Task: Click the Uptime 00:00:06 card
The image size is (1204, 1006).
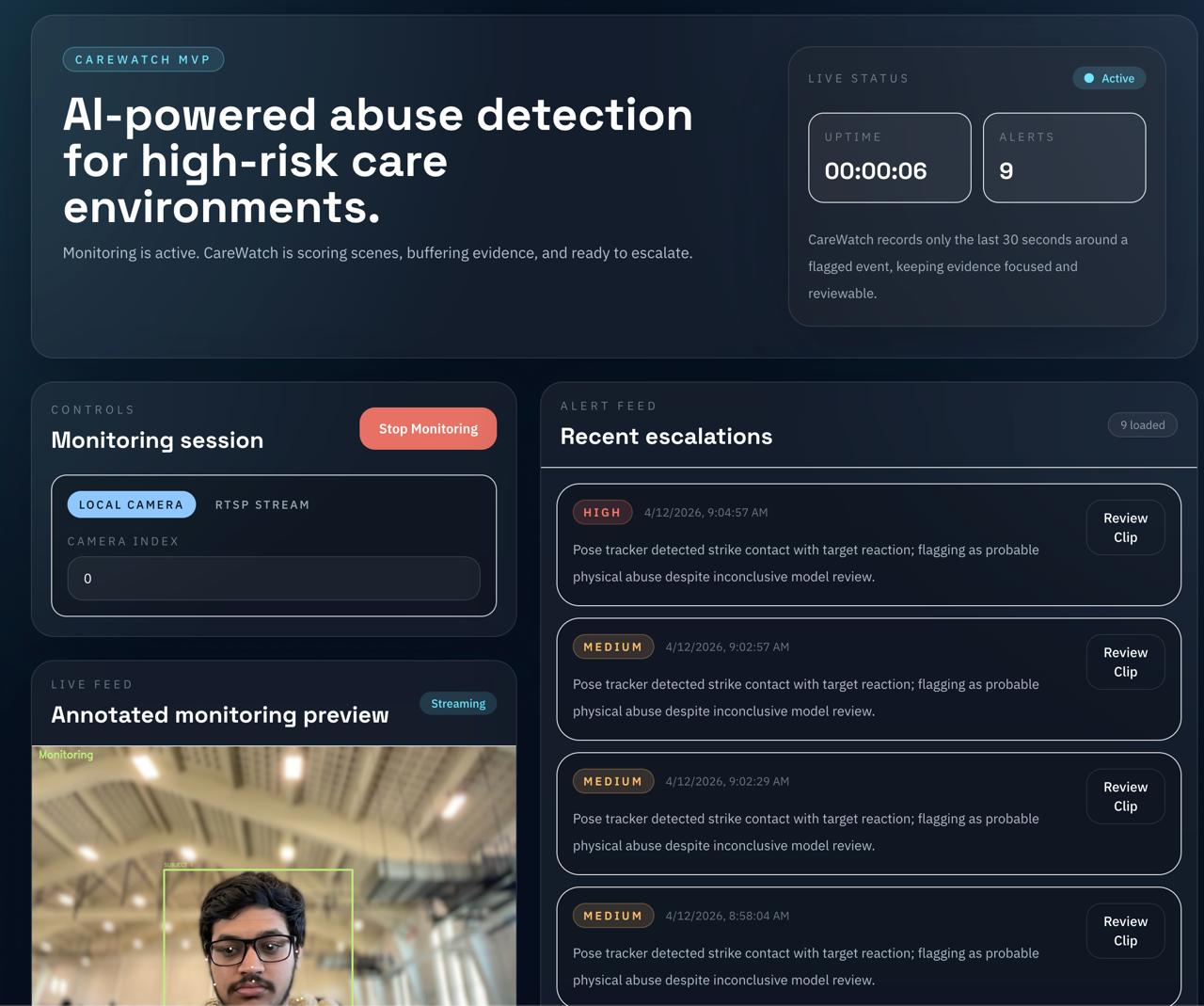Action: tap(890, 157)
